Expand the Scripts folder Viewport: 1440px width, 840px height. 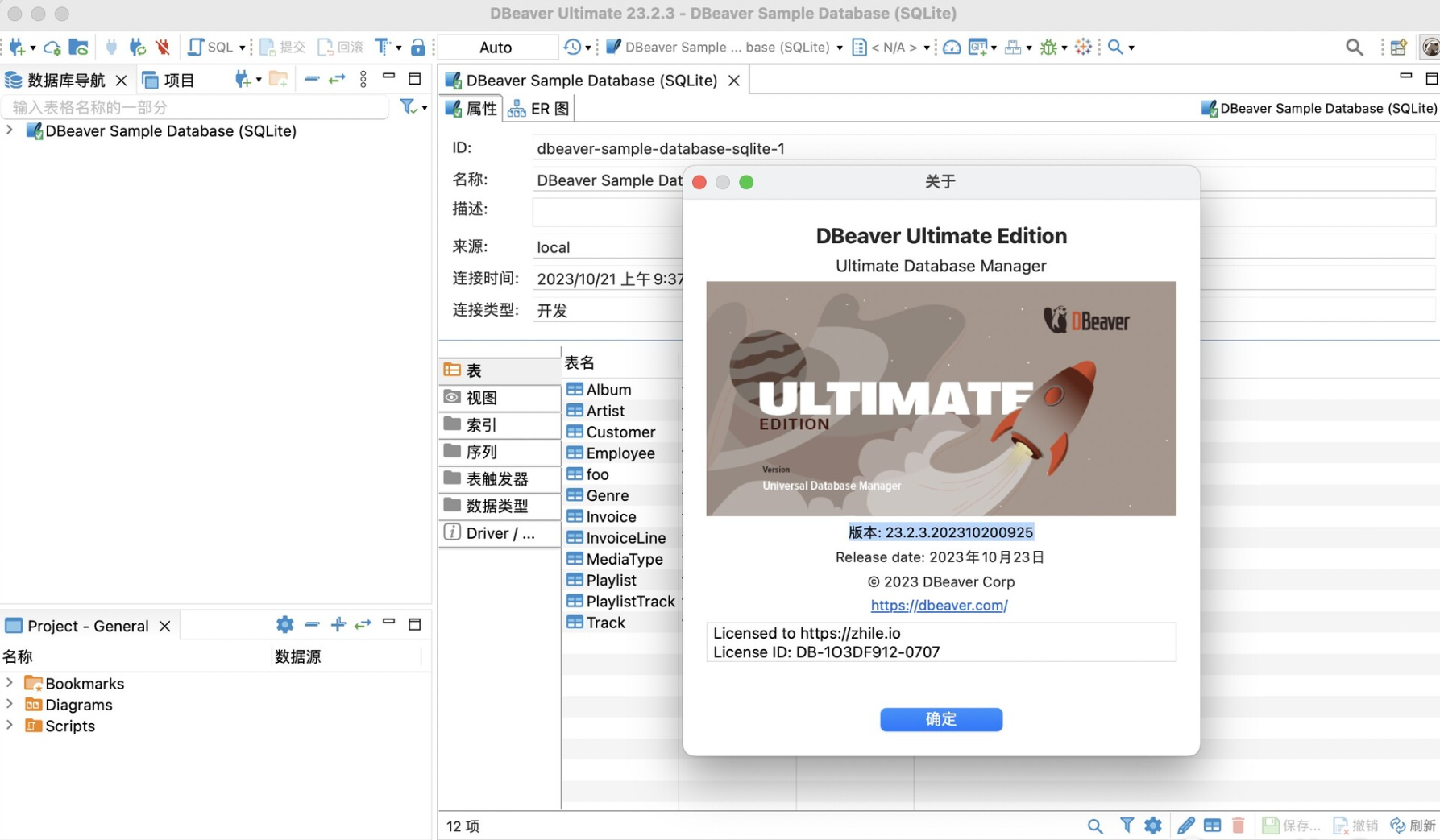click(x=10, y=725)
